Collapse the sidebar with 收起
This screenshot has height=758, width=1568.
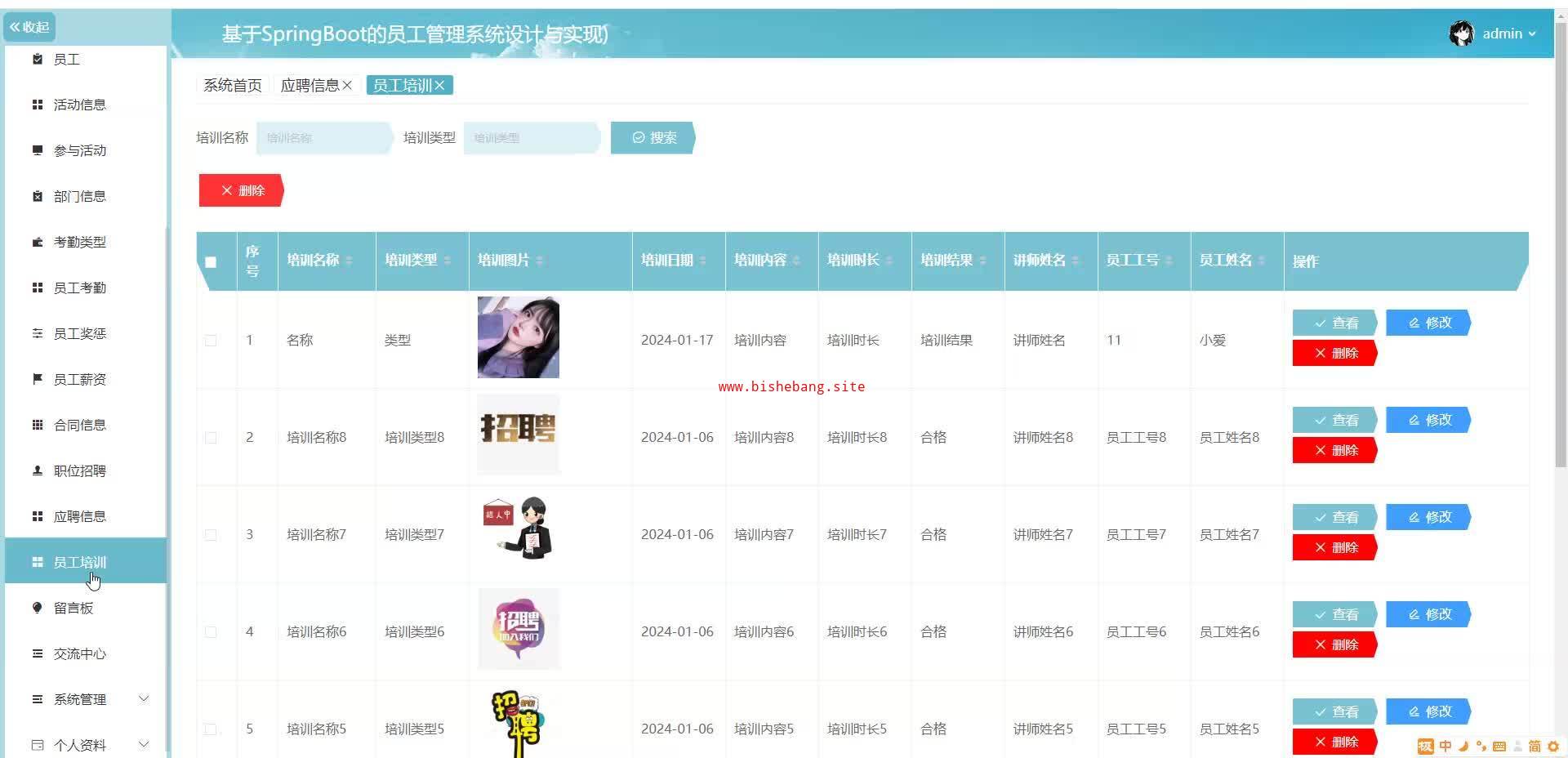click(29, 27)
